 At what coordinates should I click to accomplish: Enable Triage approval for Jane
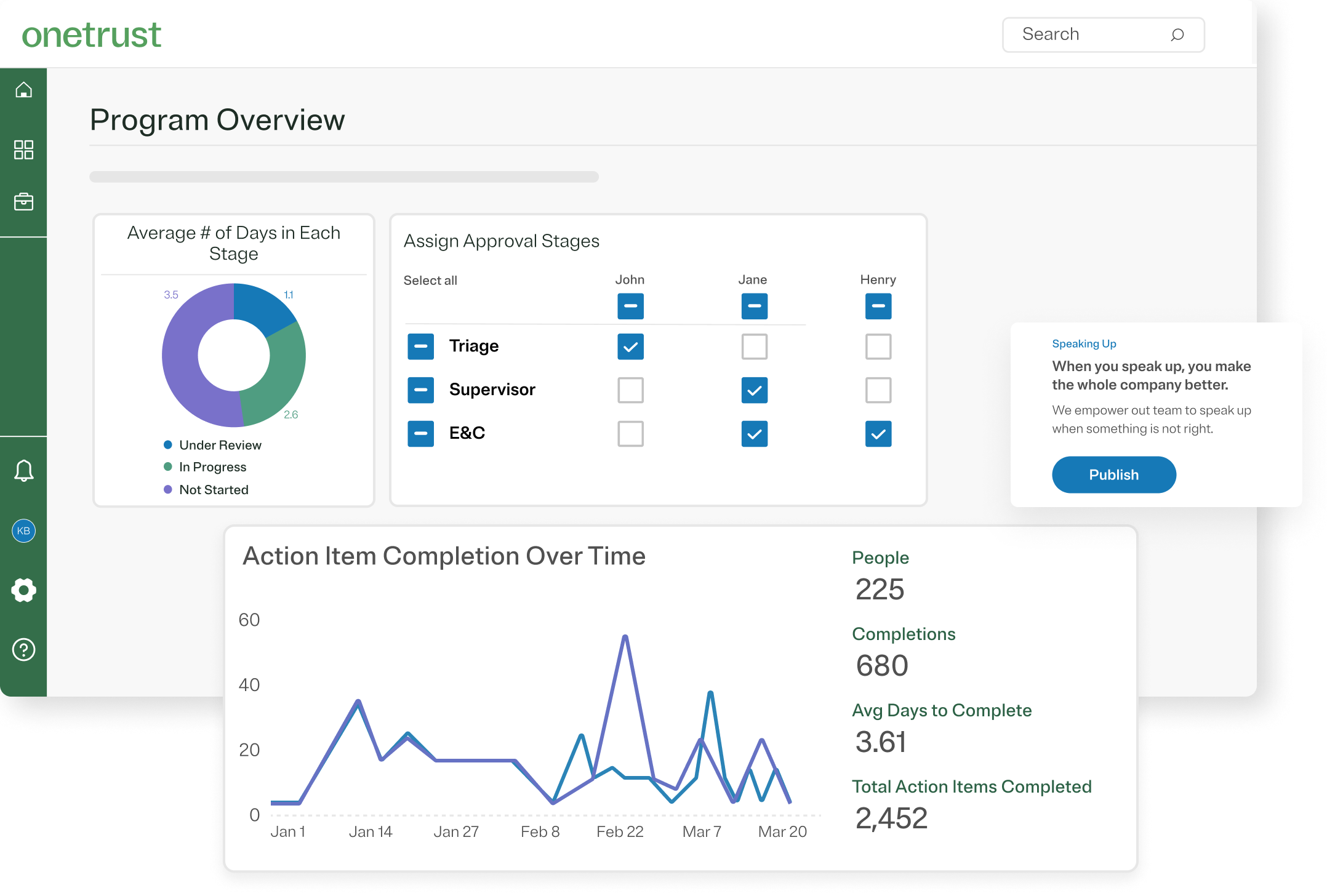click(754, 346)
